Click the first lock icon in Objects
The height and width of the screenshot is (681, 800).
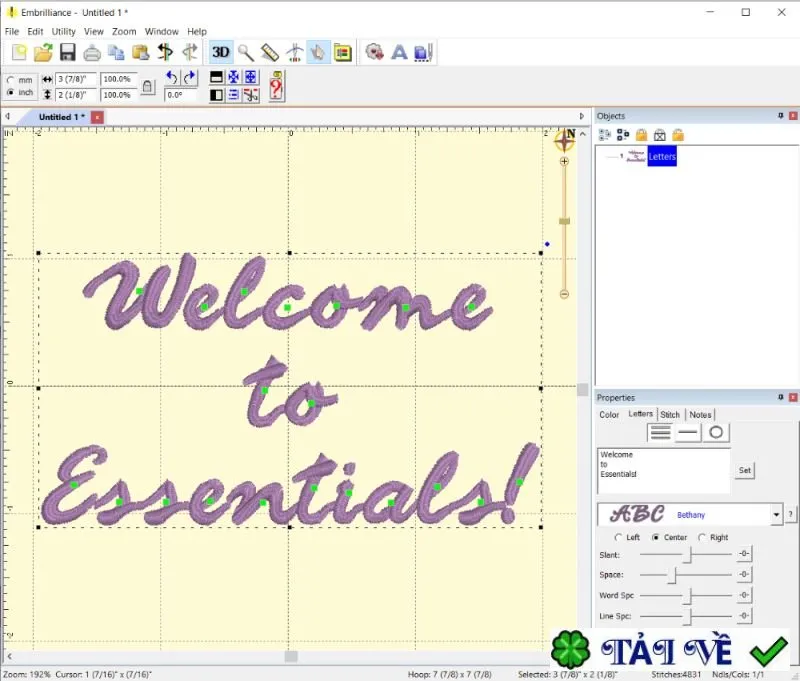(x=641, y=135)
